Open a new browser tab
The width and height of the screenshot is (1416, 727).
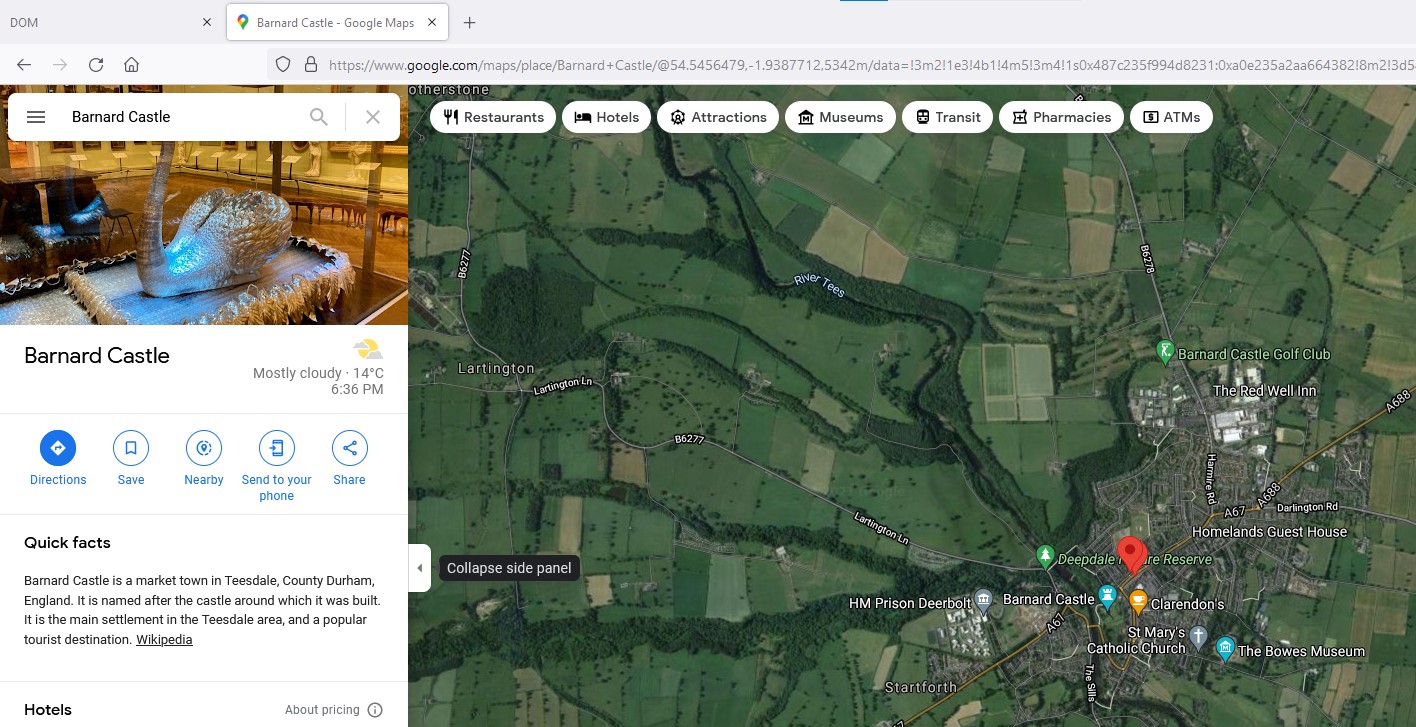click(x=470, y=22)
